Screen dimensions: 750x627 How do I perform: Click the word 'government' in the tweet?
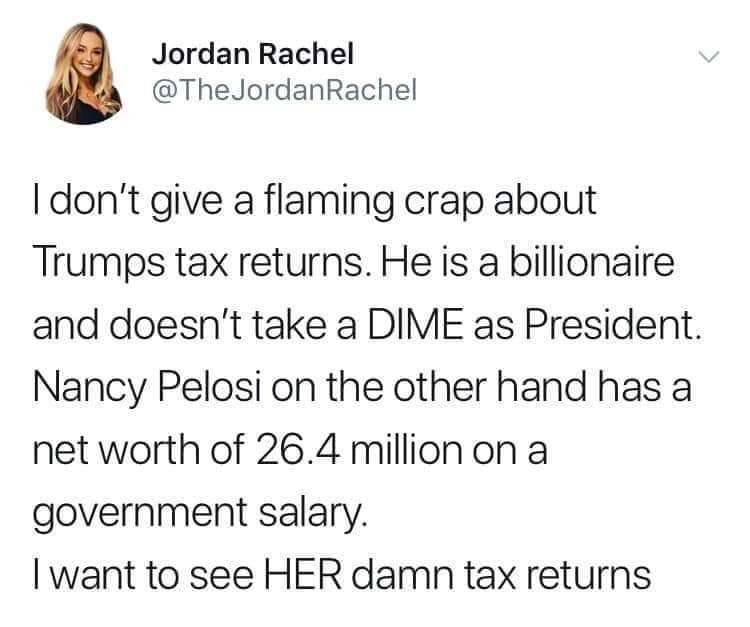pyautogui.click(x=140, y=514)
